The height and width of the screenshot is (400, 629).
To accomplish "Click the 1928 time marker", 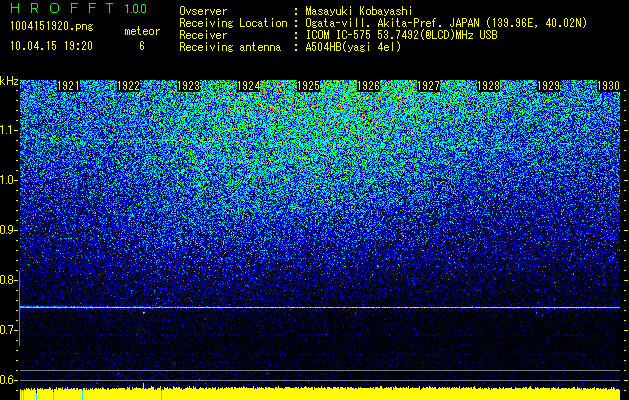I will (489, 86).
